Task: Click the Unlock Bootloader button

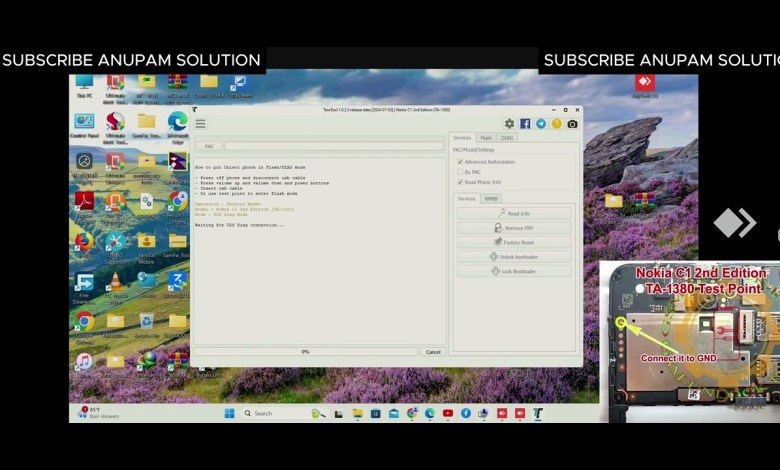Action: [x=514, y=257]
